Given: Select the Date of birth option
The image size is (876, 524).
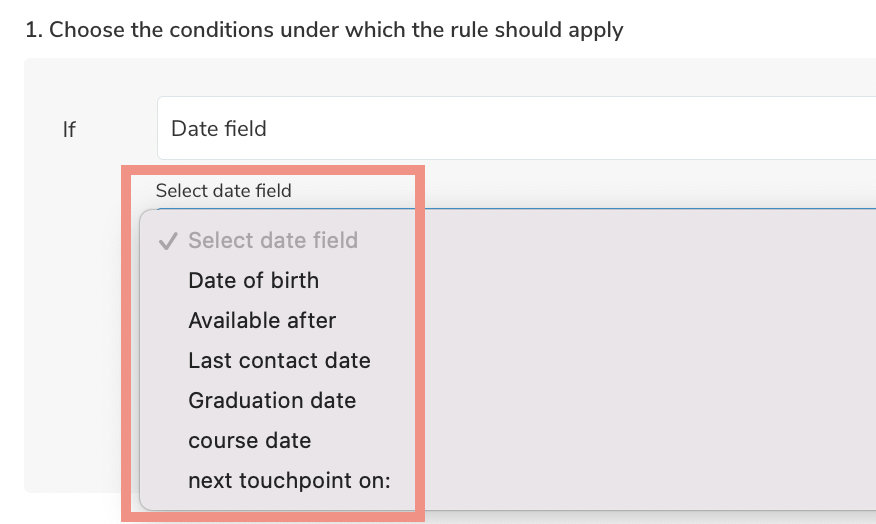Looking at the screenshot, I should (253, 280).
